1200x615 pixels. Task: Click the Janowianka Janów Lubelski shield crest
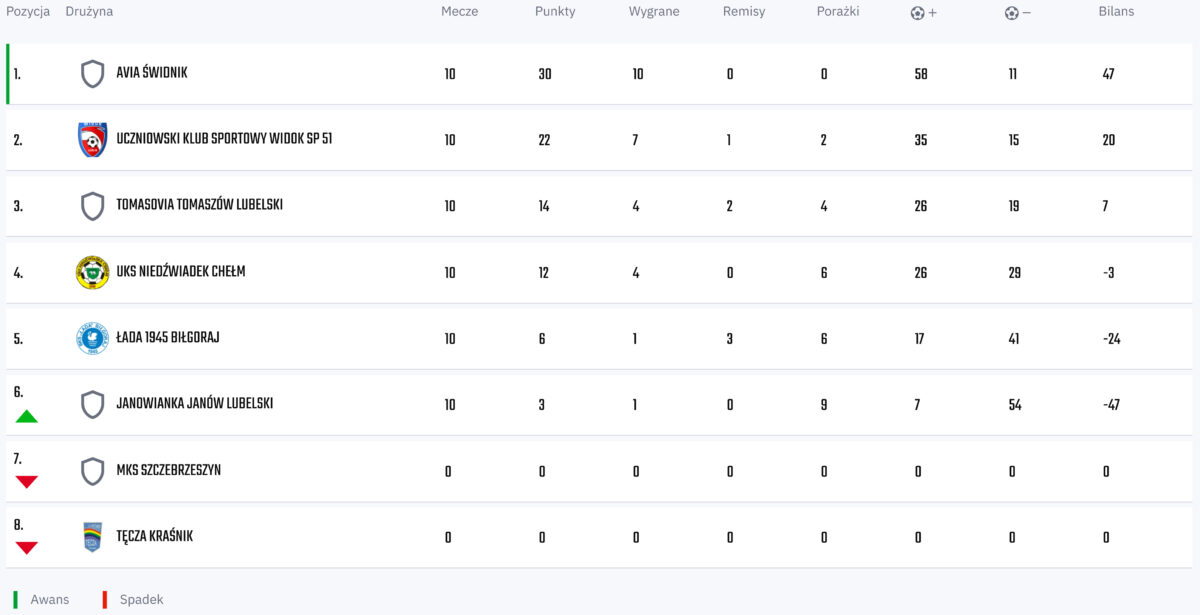pyautogui.click(x=92, y=404)
